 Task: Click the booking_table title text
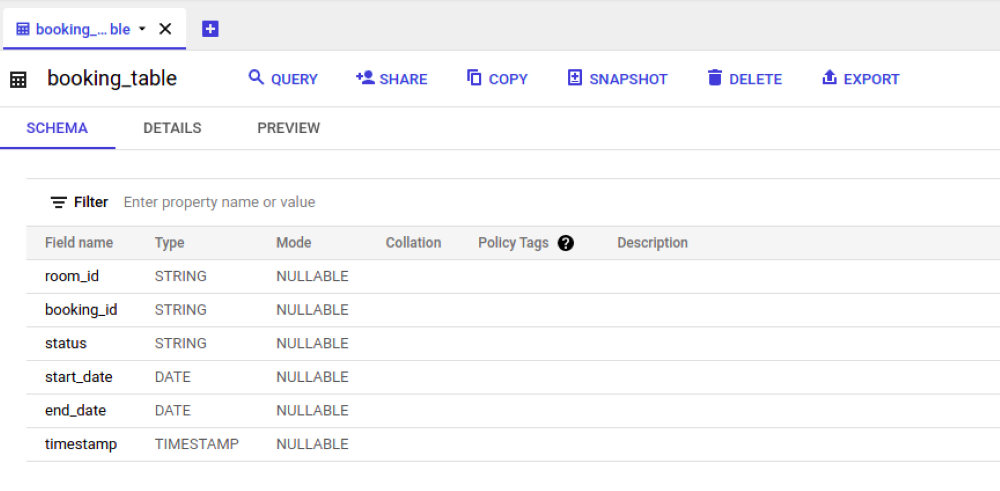112,79
